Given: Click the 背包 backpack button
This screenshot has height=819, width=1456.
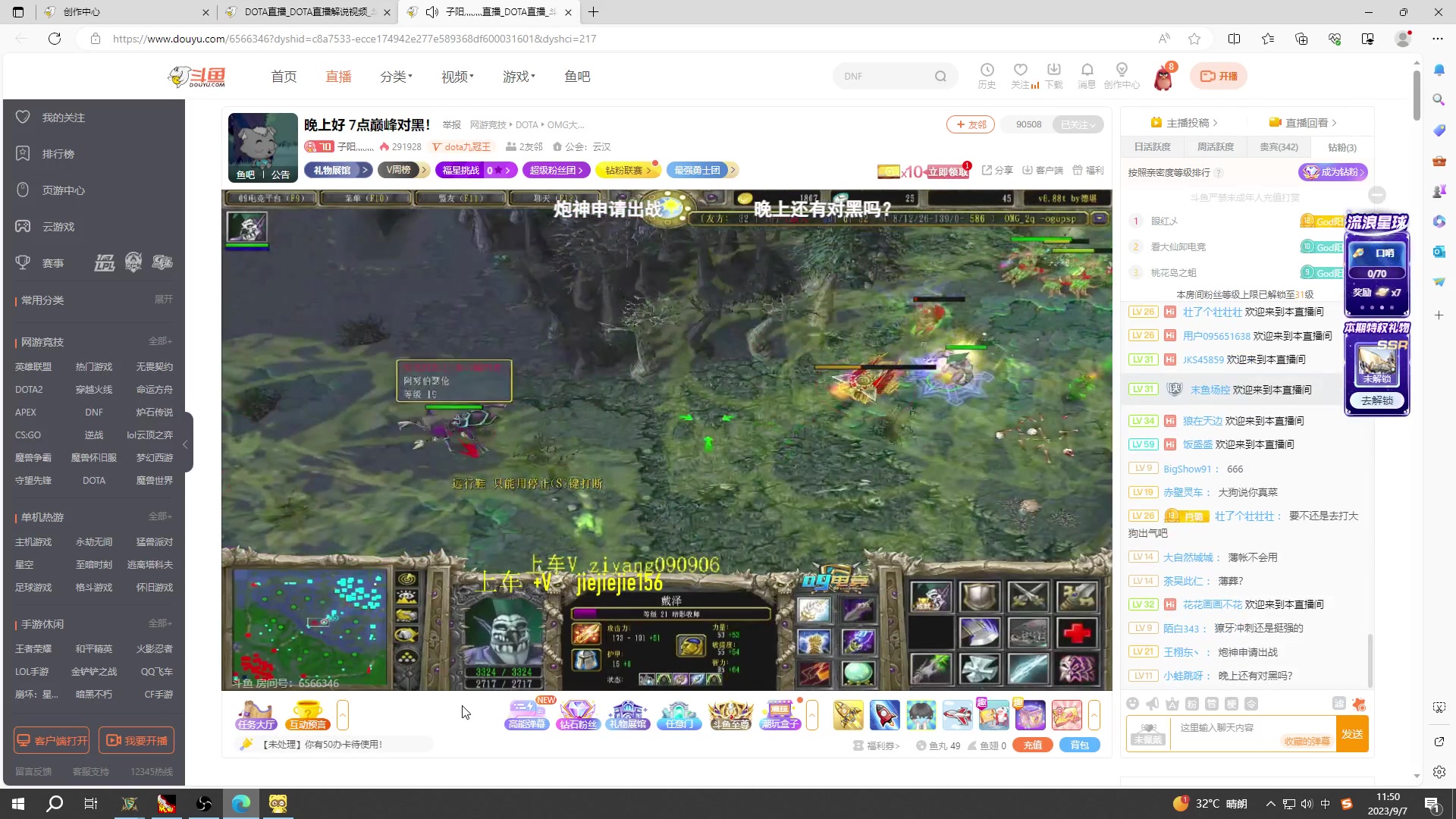Looking at the screenshot, I should (x=1080, y=745).
